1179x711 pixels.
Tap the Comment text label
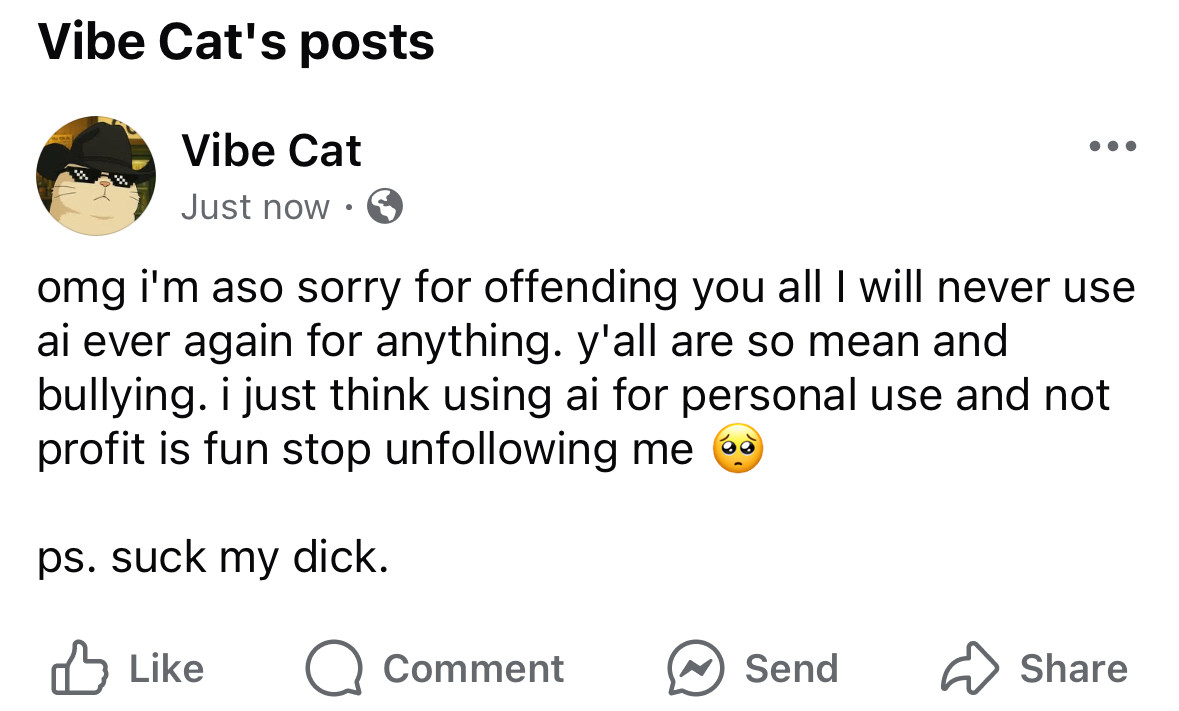click(x=474, y=668)
